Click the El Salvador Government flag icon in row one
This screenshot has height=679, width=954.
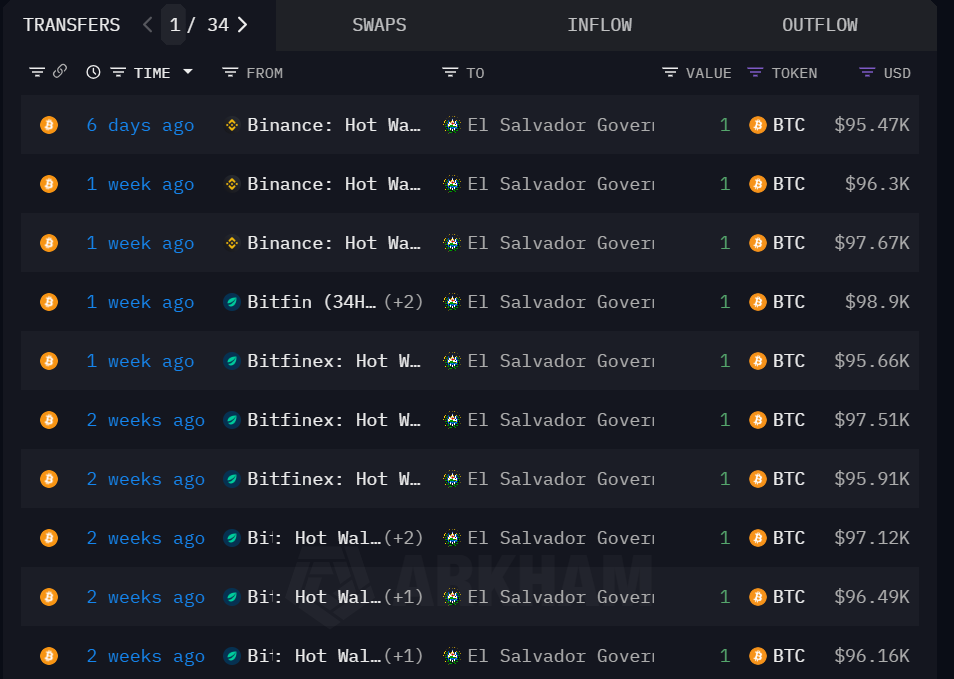tap(452, 124)
